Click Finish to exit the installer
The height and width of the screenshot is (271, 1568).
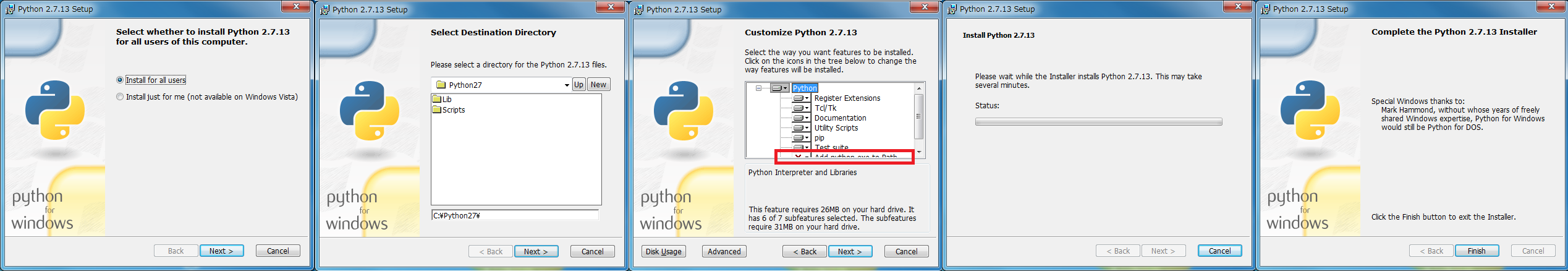[1477, 251]
